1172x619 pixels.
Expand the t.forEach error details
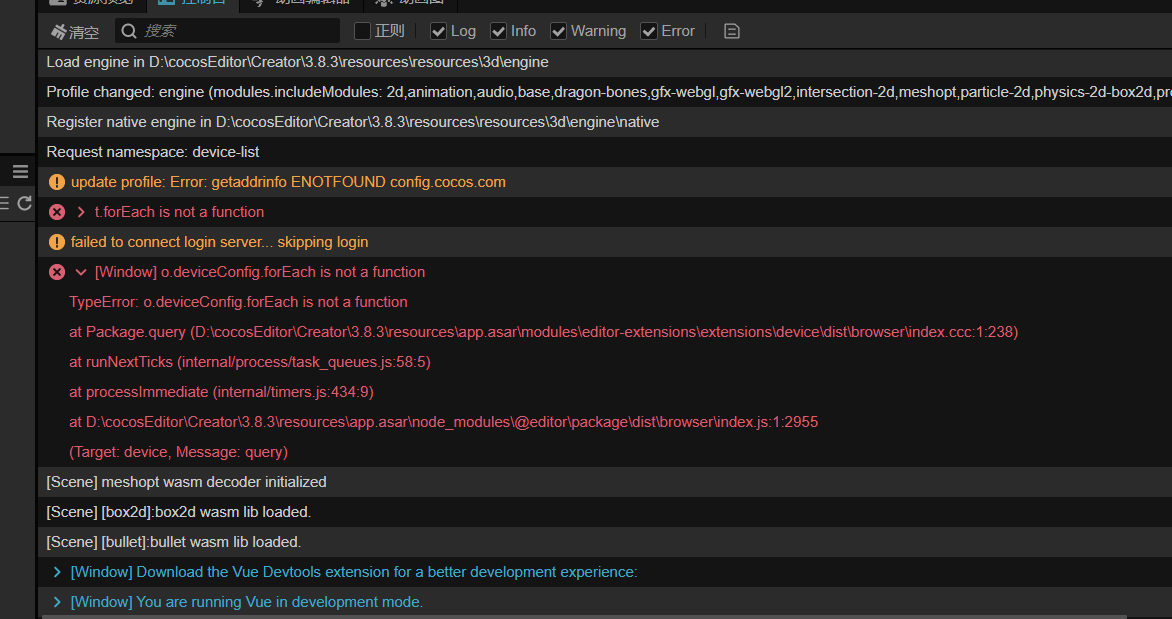coord(79,212)
